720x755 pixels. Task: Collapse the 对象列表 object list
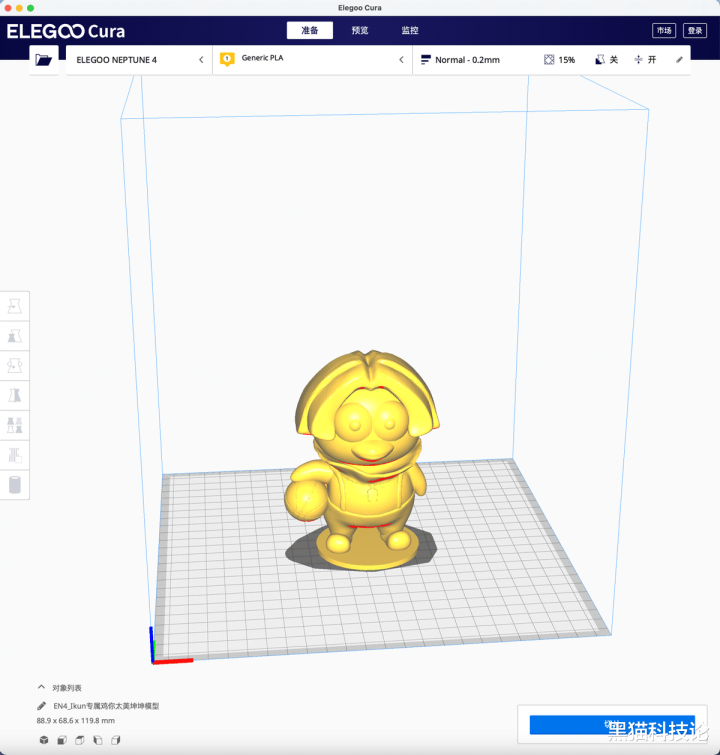point(41,687)
